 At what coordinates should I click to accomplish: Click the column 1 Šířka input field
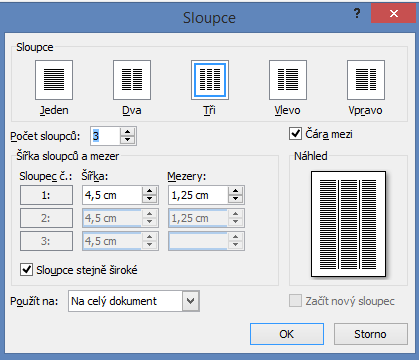[x=112, y=195]
